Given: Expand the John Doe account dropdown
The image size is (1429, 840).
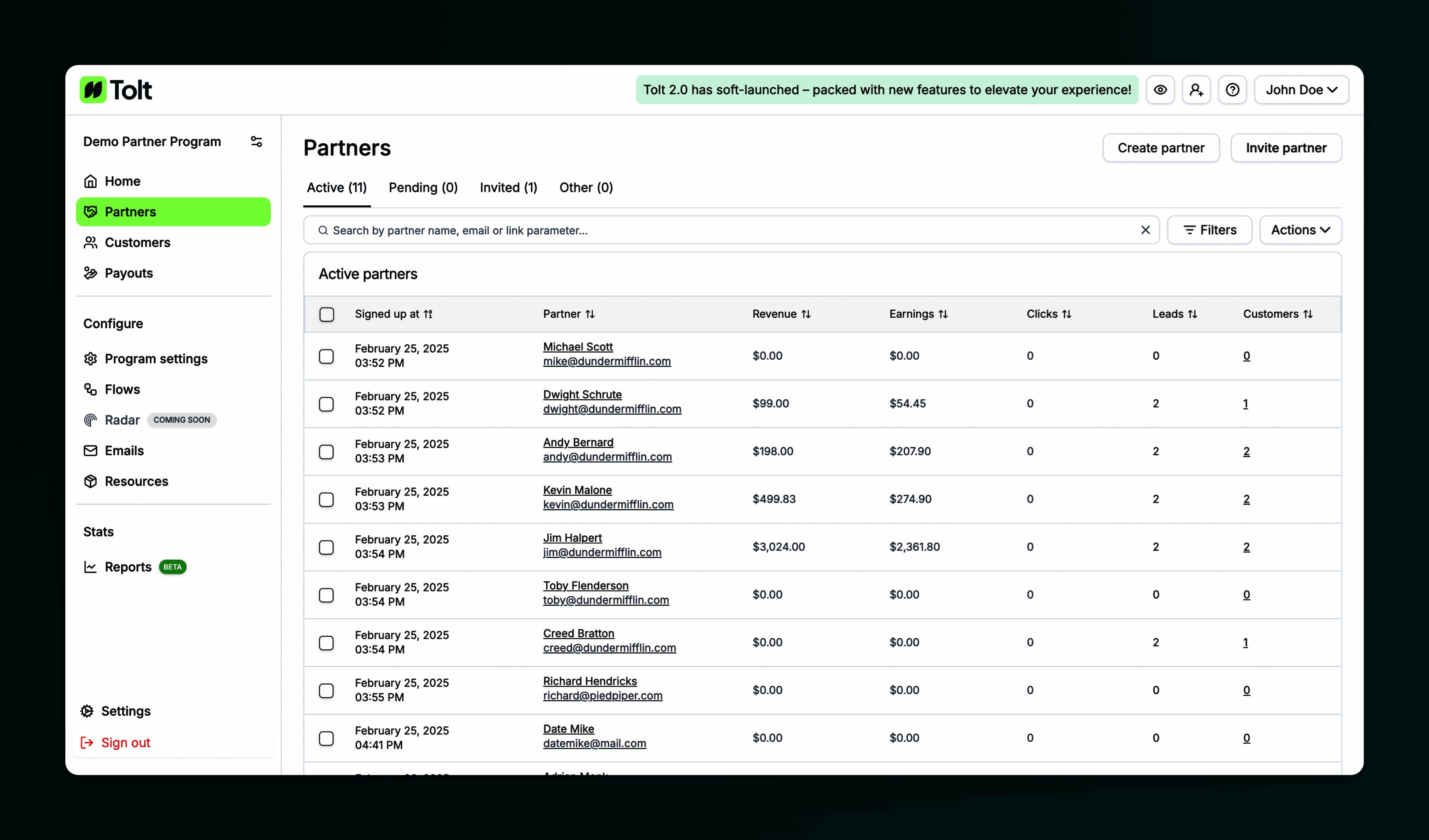Looking at the screenshot, I should 1301,90.
